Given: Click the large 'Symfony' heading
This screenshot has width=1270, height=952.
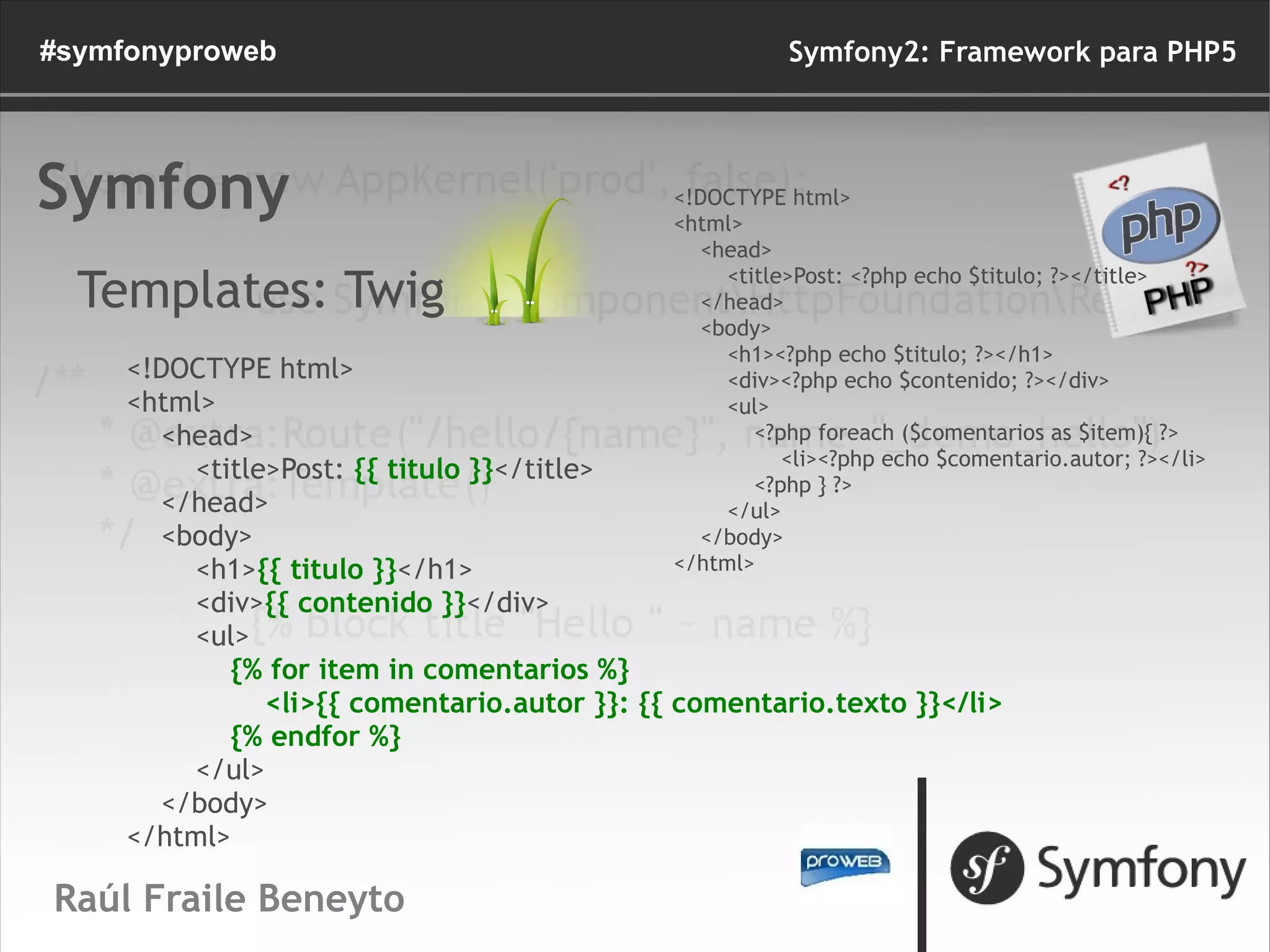Looking at the screenshot, I should [163, 189].
